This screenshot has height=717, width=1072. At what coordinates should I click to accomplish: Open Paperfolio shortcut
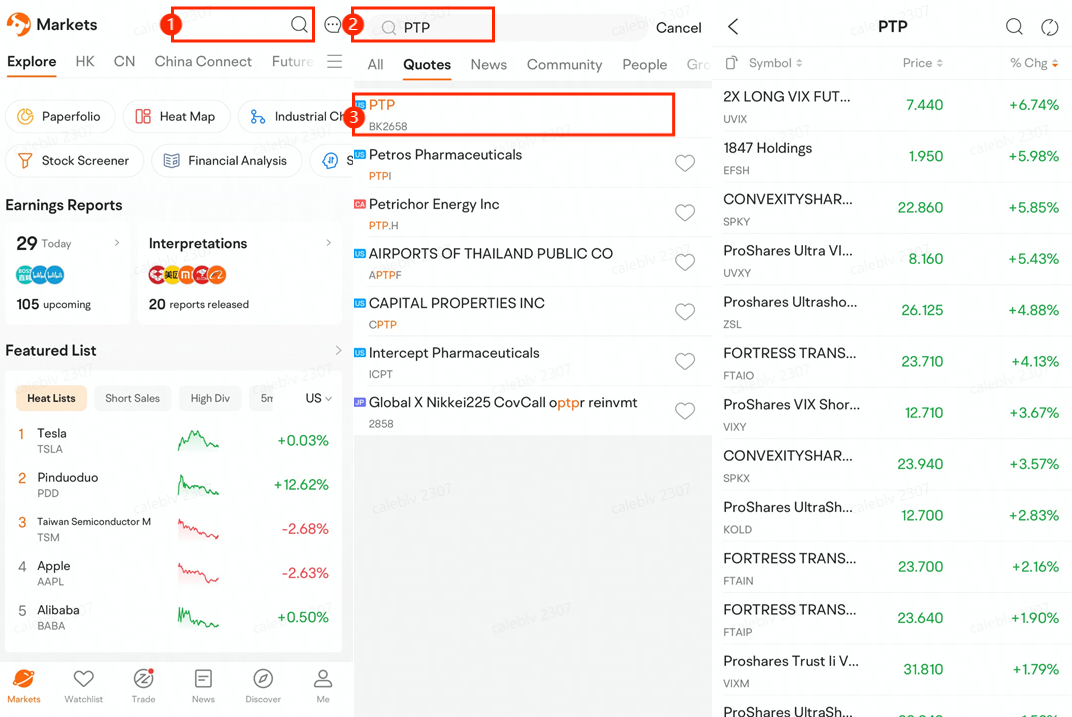[60, 116]
